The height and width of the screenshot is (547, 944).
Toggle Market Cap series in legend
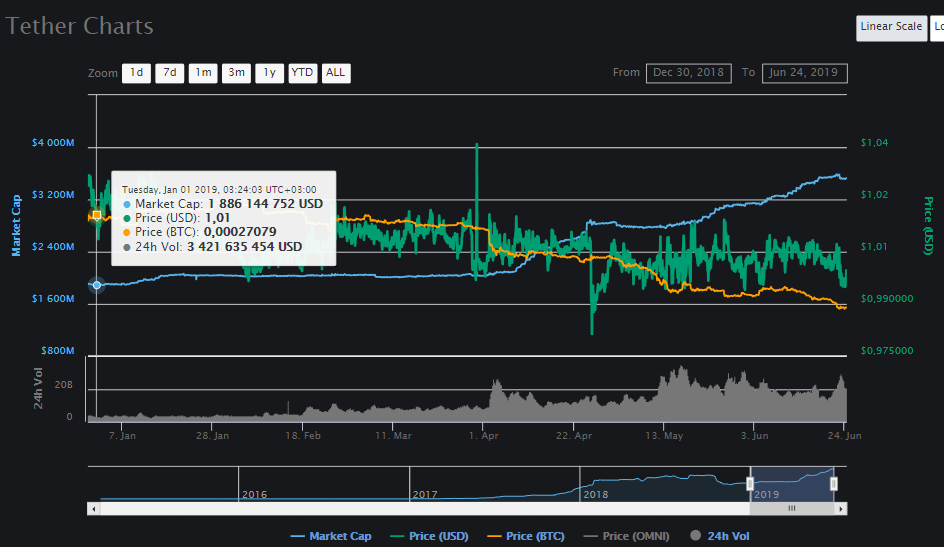pos(330,536)
